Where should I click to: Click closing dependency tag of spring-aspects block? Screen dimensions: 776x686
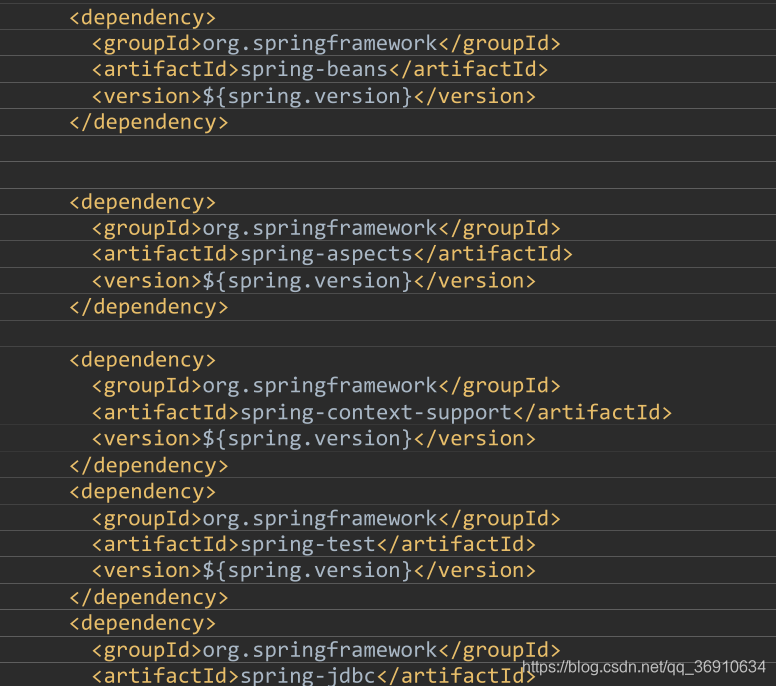click(148, 307)
